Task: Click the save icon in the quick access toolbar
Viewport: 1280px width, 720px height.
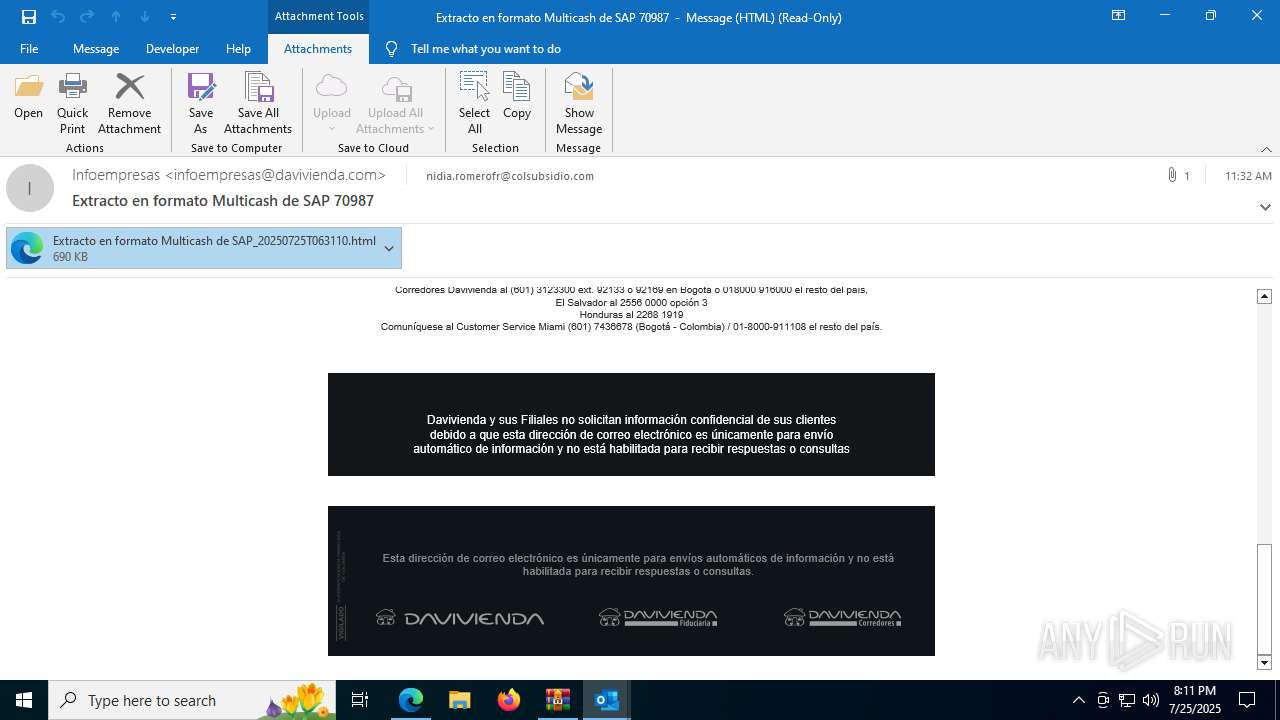Action: click(28, 17)
